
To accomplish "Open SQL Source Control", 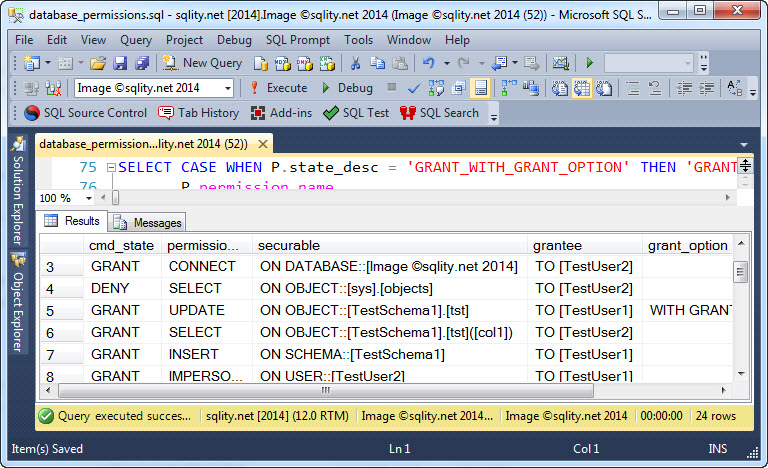I will pyautogui.click(x=86, y=113).
